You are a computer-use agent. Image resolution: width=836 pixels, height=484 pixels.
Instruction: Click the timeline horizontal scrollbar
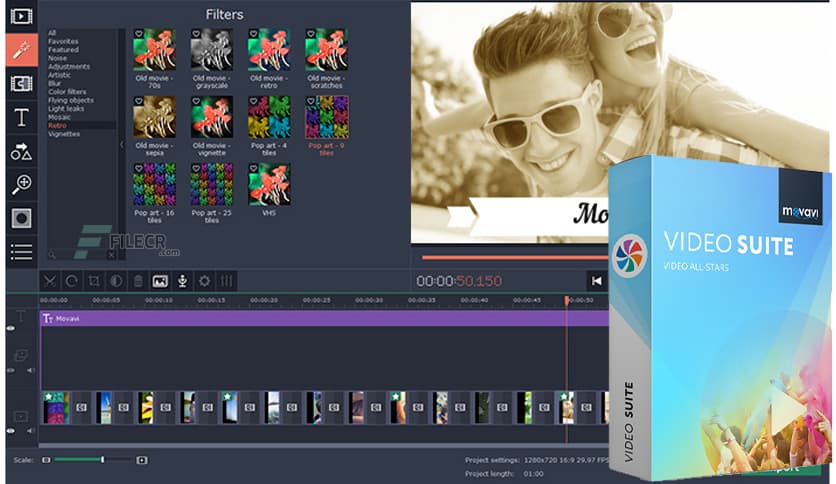tap(323, 445)
